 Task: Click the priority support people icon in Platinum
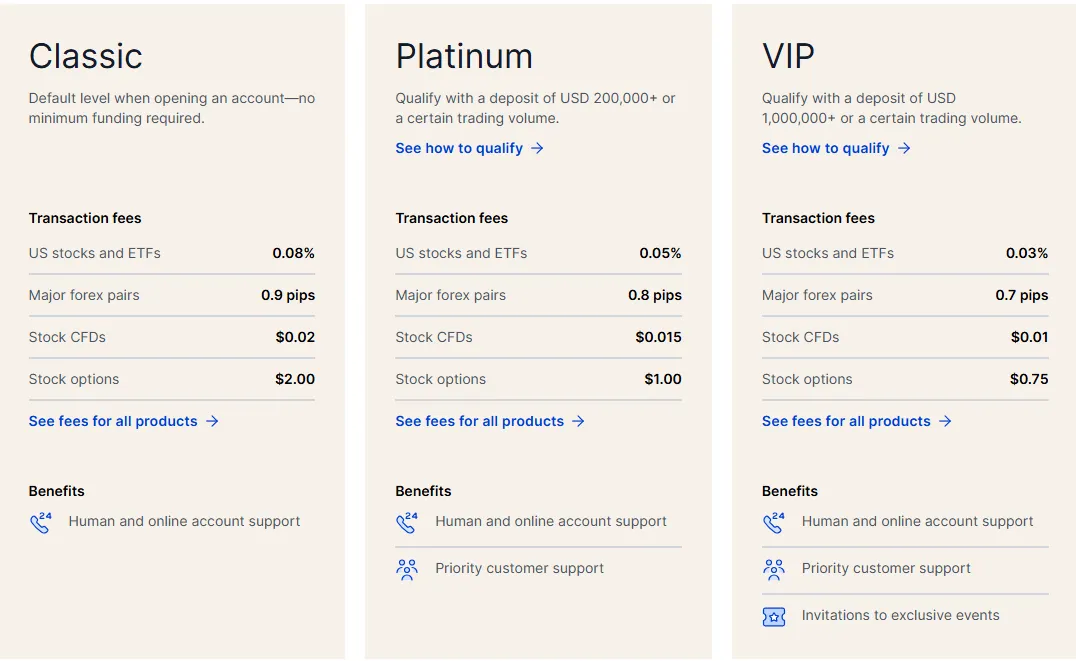[x=407, y=569]
